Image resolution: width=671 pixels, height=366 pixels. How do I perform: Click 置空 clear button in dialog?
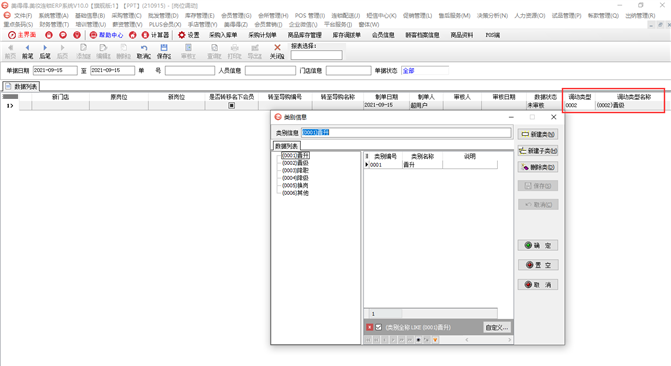click(538, 265)
